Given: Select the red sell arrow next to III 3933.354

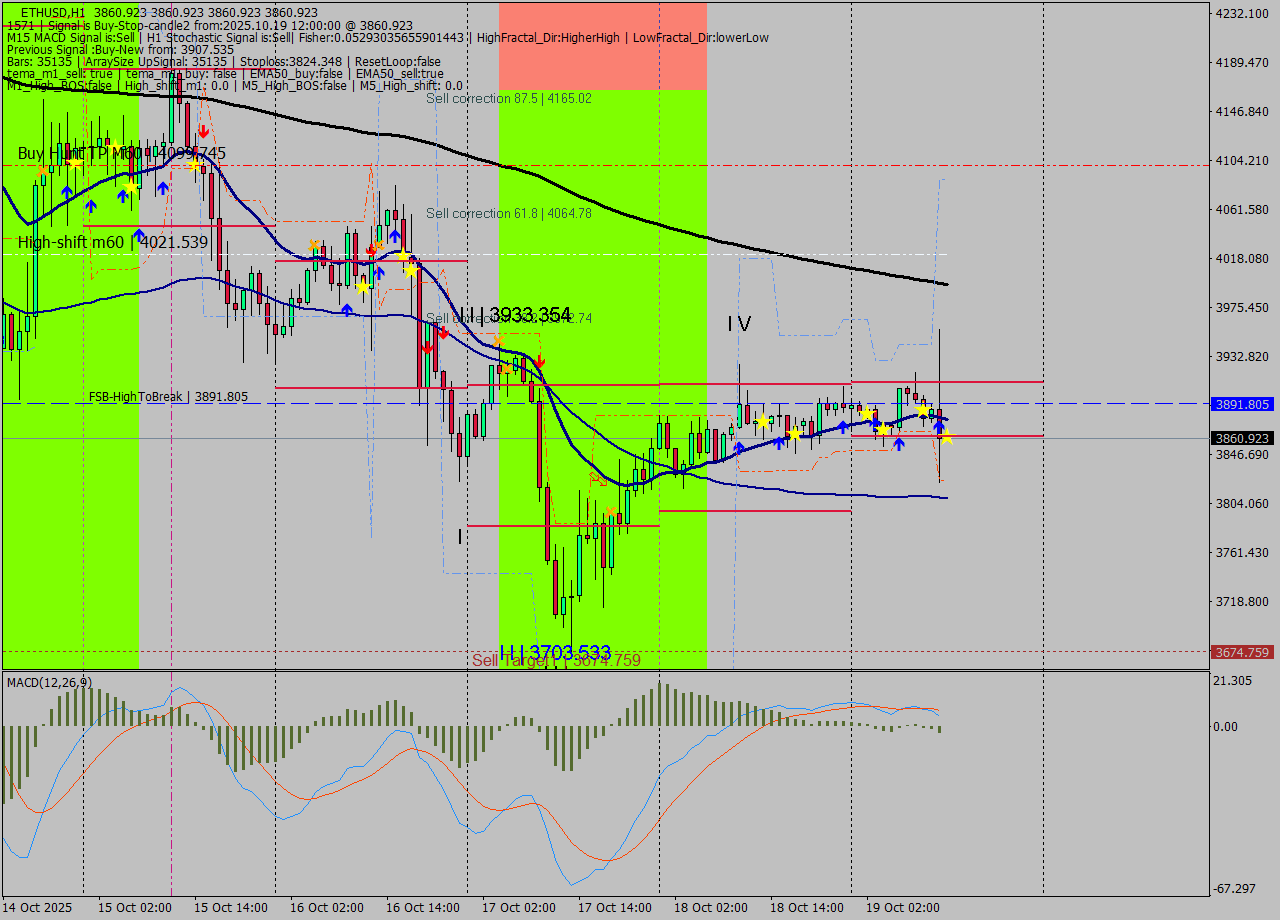Looking at the screenshot, I should (x=539, y=360).
